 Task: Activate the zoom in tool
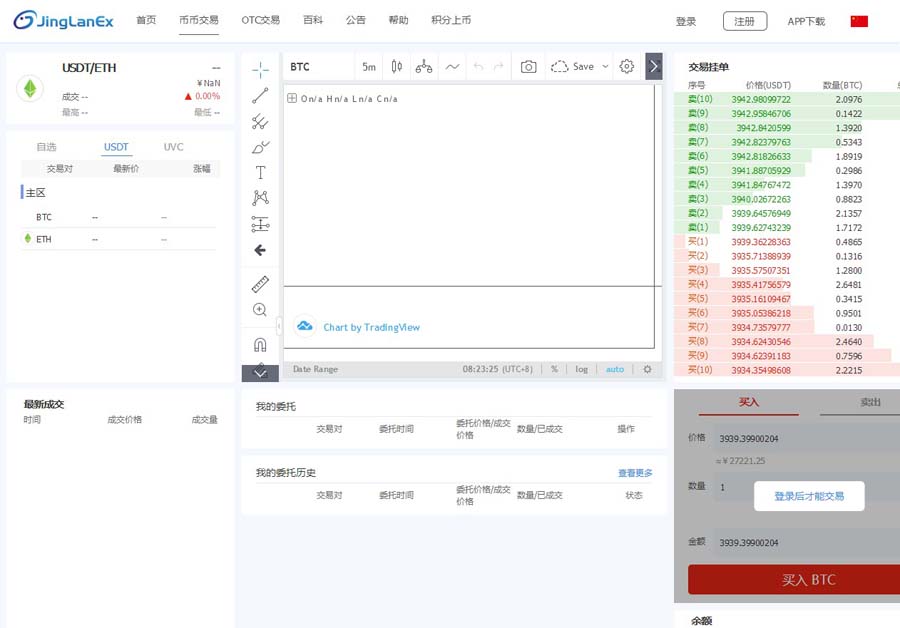tap(260, 310)
